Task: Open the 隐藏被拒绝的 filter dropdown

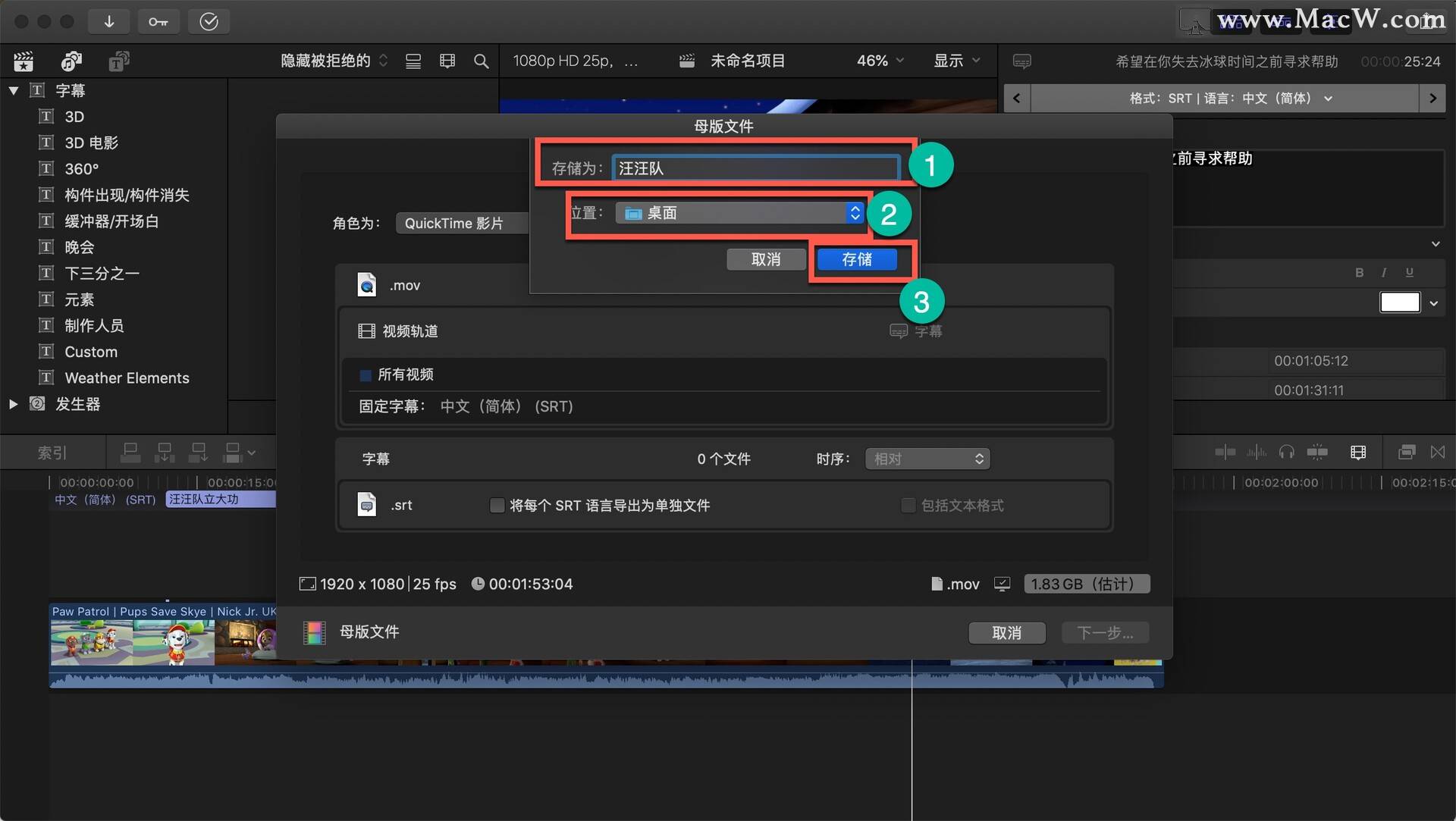Action: tap(334, 61)
